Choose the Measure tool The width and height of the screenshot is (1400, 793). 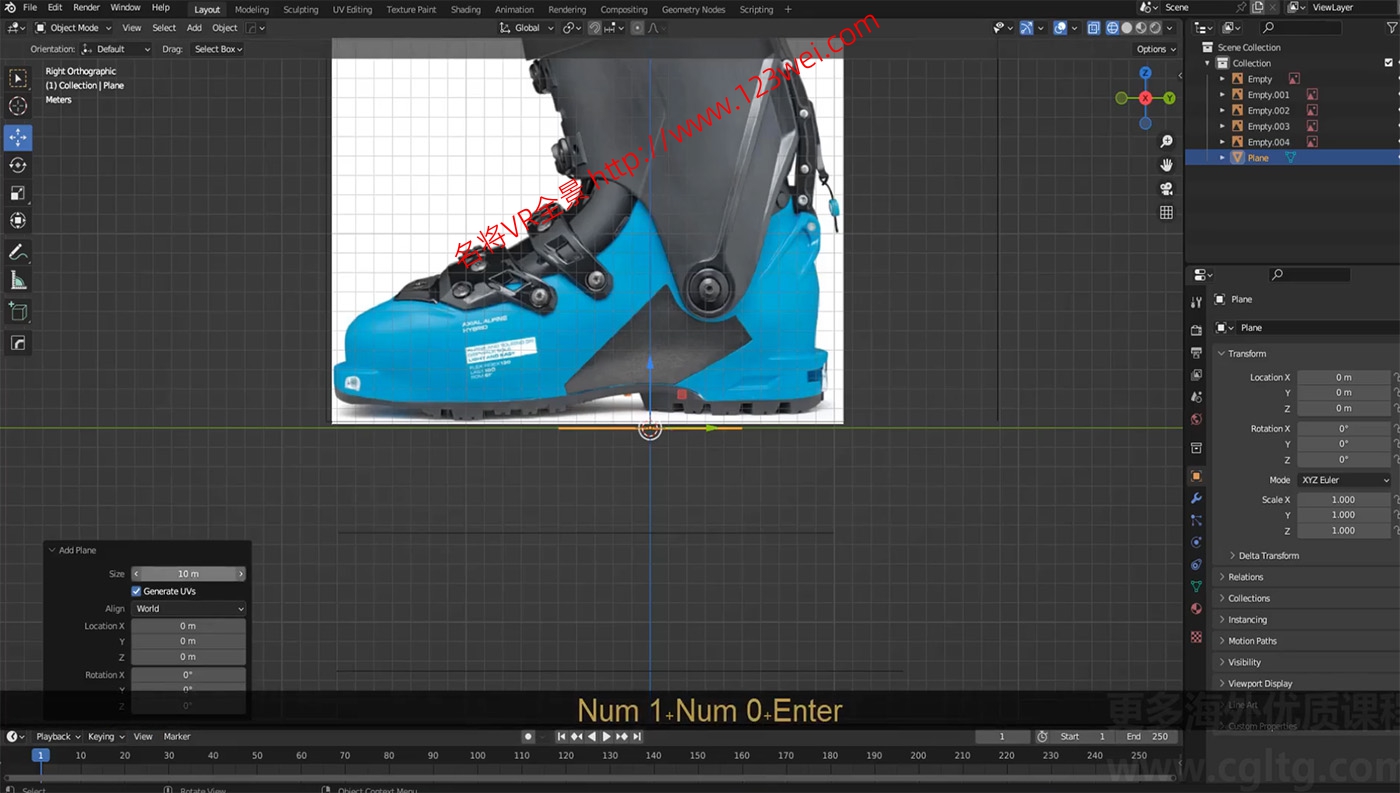coord(18,281)
